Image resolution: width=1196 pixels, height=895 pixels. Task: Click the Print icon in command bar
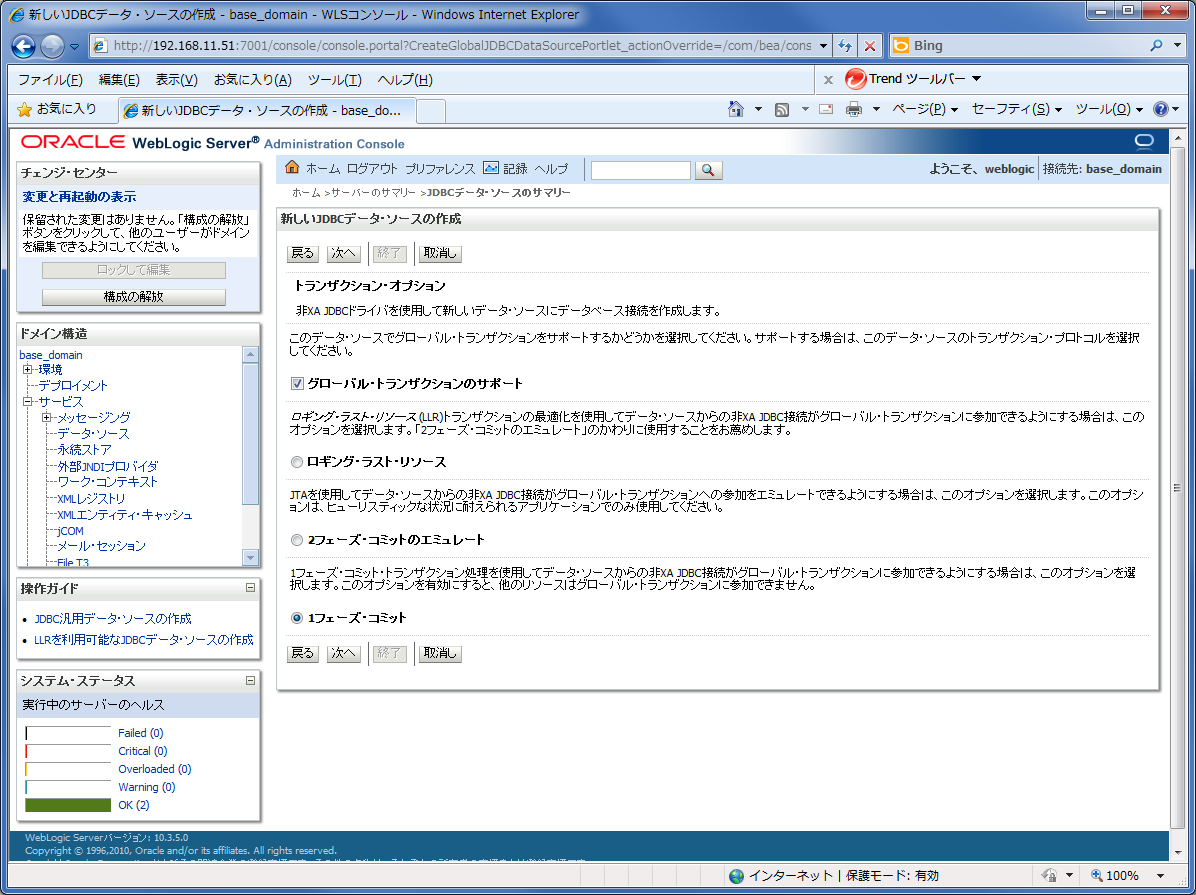click(854, 109)
